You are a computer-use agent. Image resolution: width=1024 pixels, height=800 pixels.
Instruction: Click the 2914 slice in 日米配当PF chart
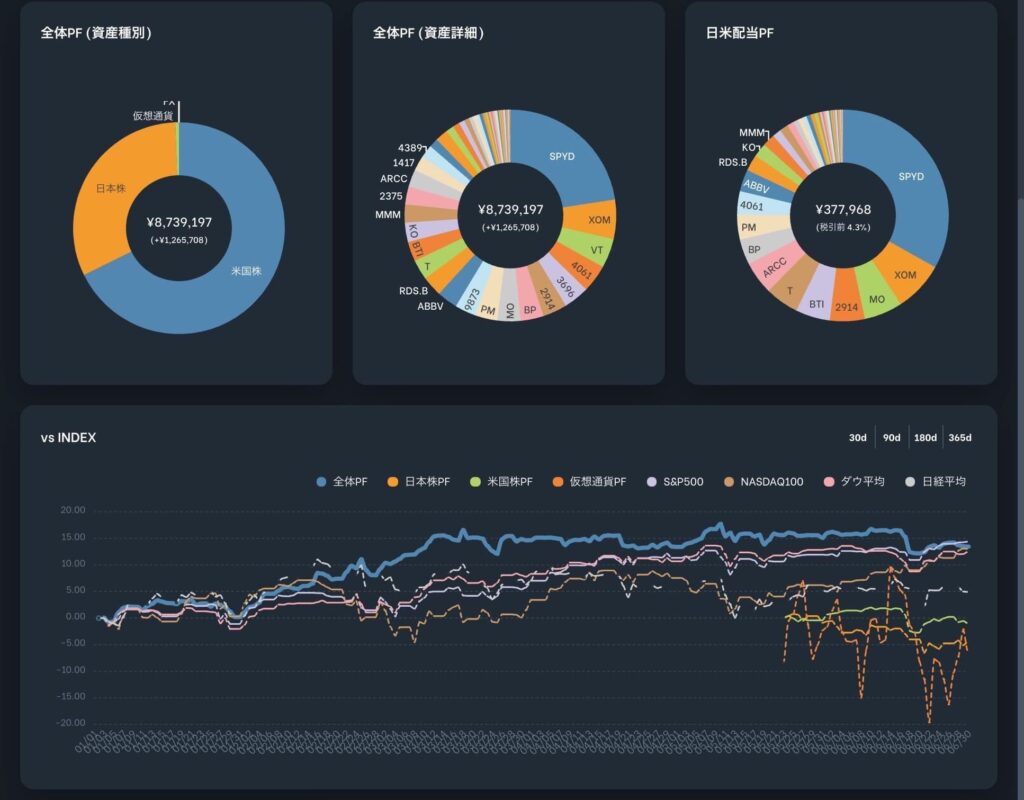tap(846, 305)
